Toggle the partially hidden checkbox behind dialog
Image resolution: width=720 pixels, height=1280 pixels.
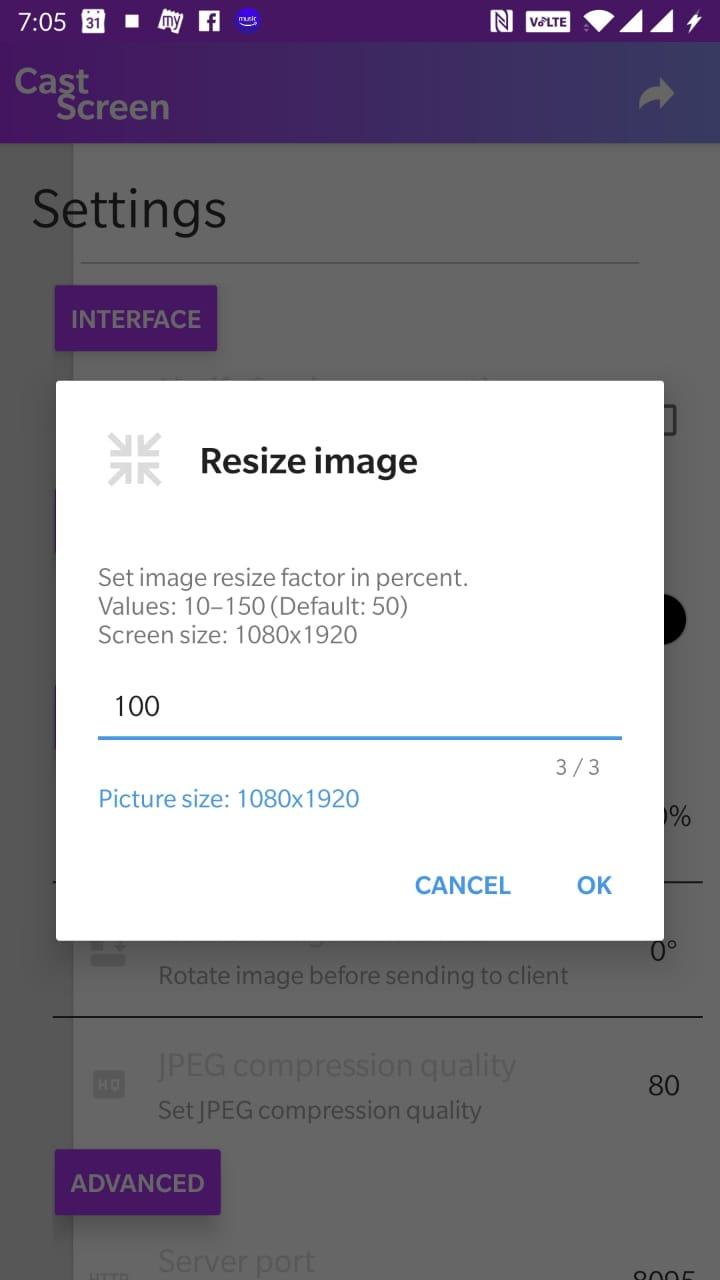[x=669, y=420]
